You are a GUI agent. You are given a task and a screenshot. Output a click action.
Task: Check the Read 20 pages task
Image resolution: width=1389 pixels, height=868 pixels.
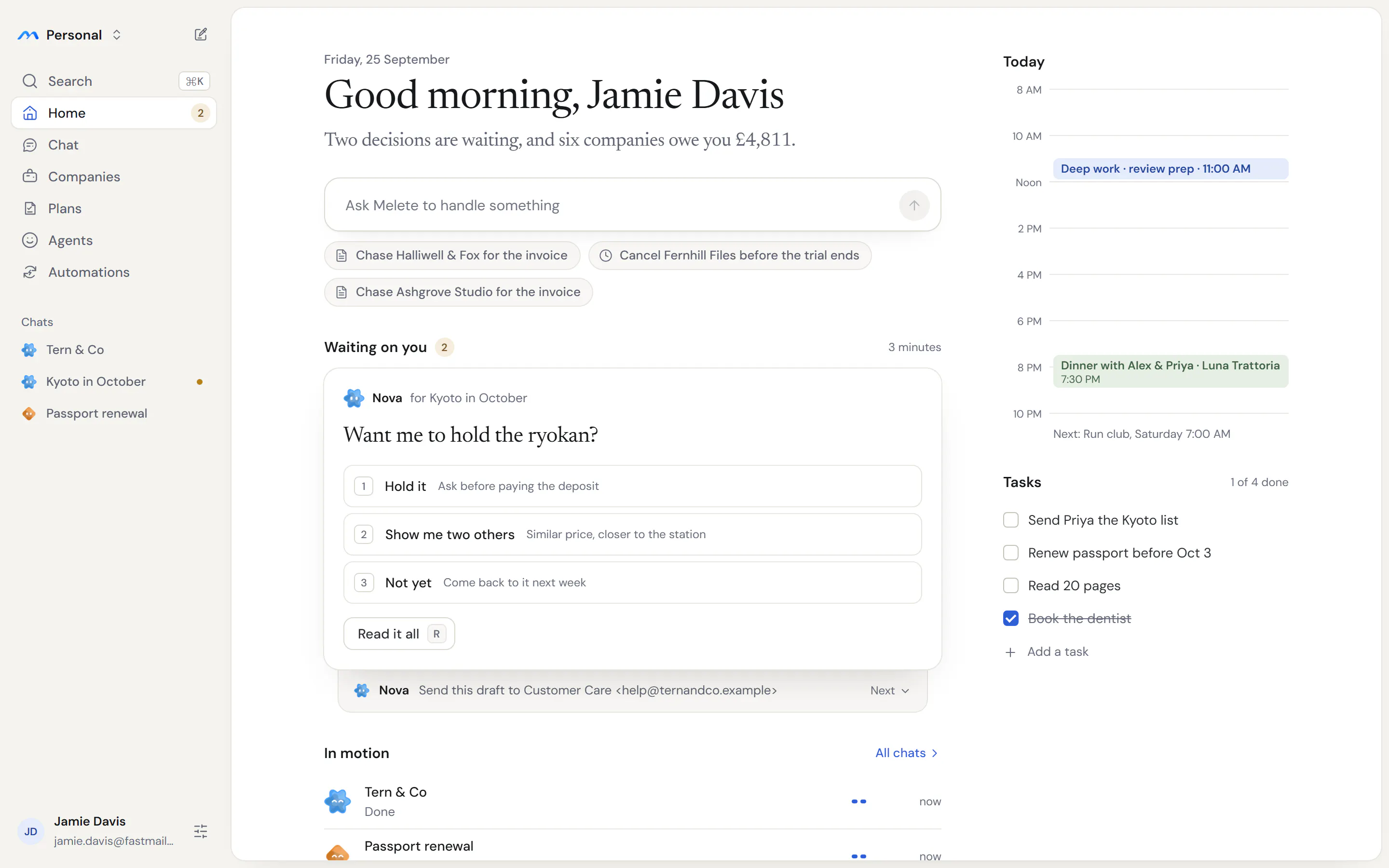[1011, 585]
